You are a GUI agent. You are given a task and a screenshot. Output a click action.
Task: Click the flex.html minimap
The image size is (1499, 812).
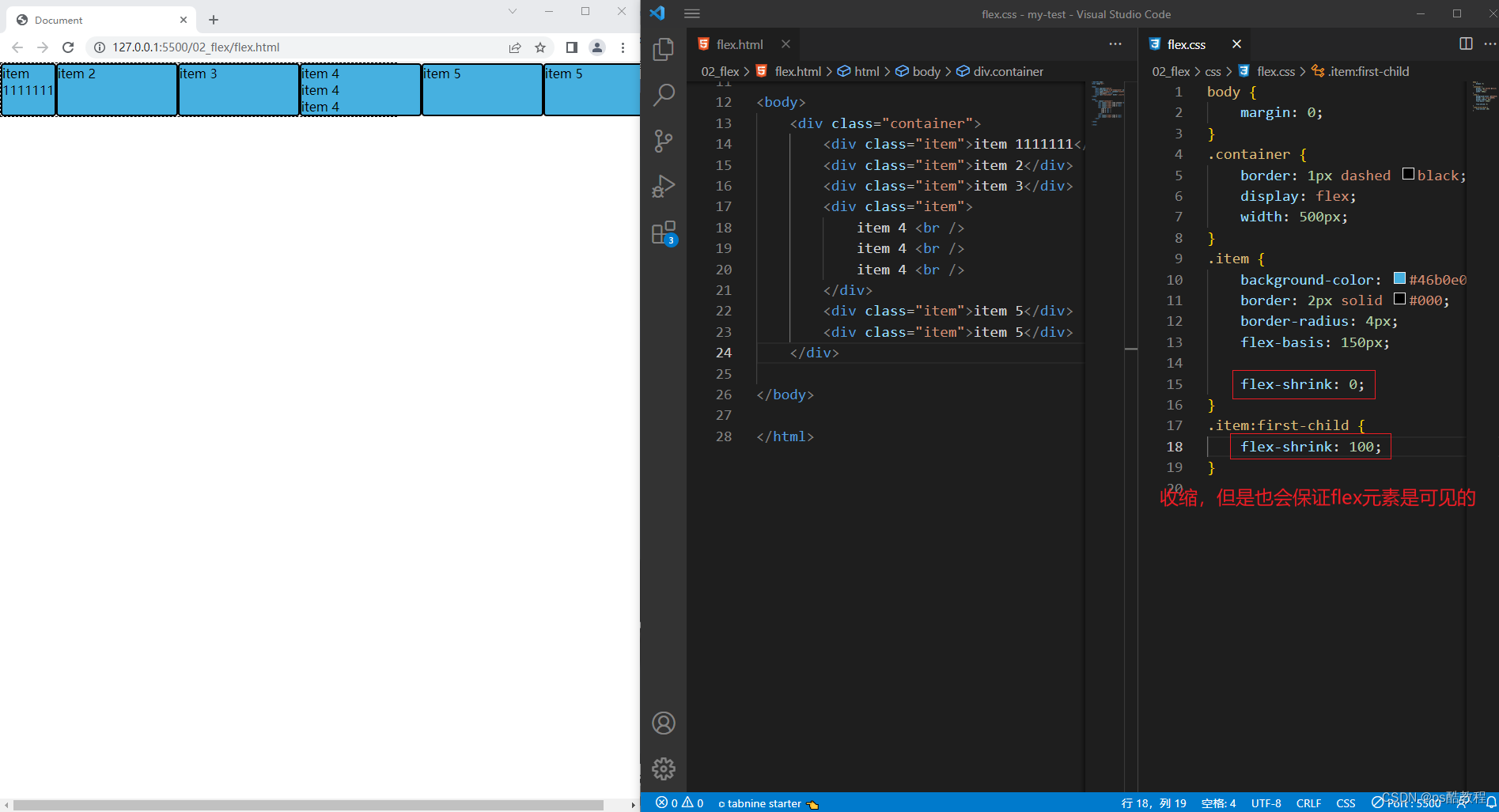click(1107, 103)
